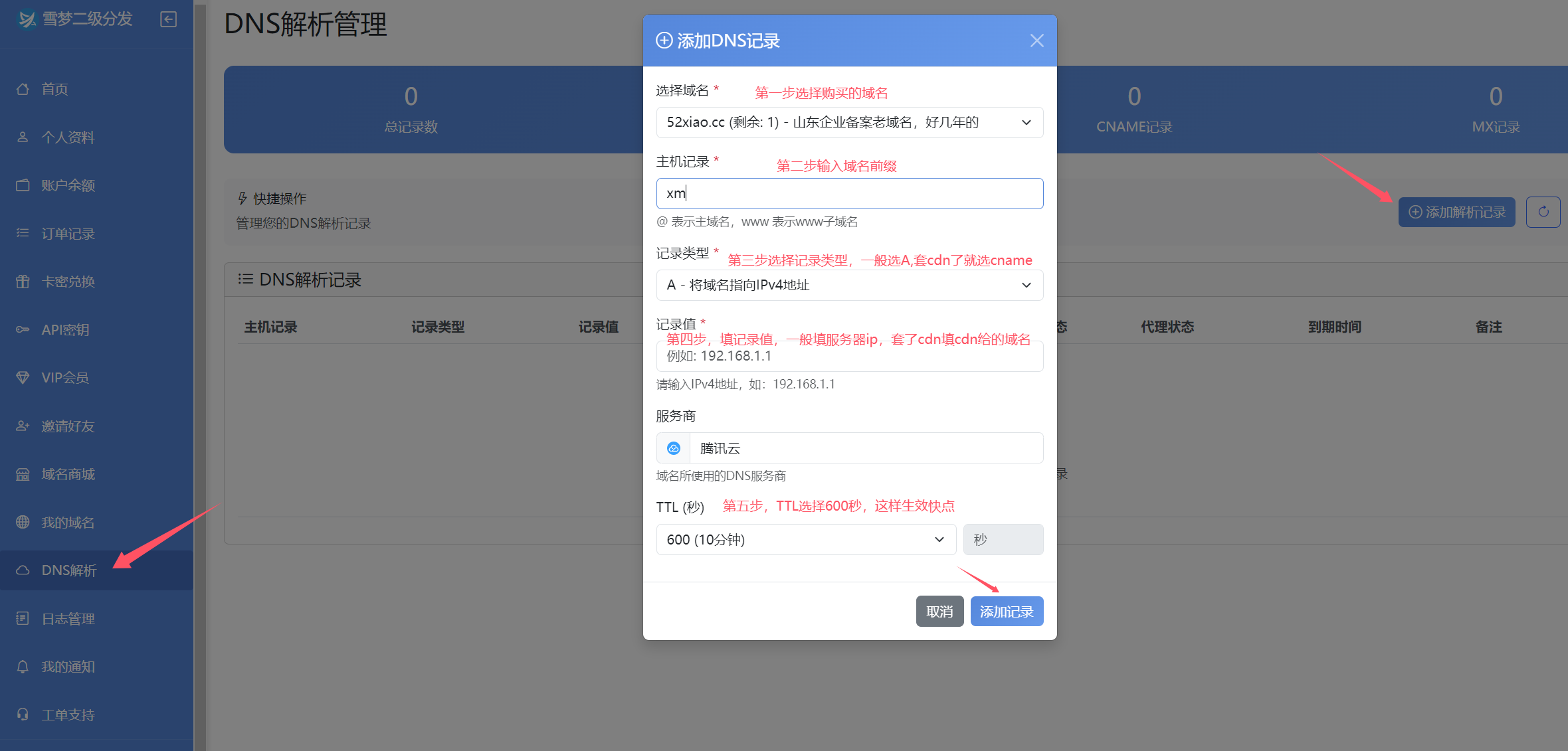Image resolution: width=1568 pixels, height=751 pixels.
Task: Open 日志管理 log management section
Action: click(68, 618)
